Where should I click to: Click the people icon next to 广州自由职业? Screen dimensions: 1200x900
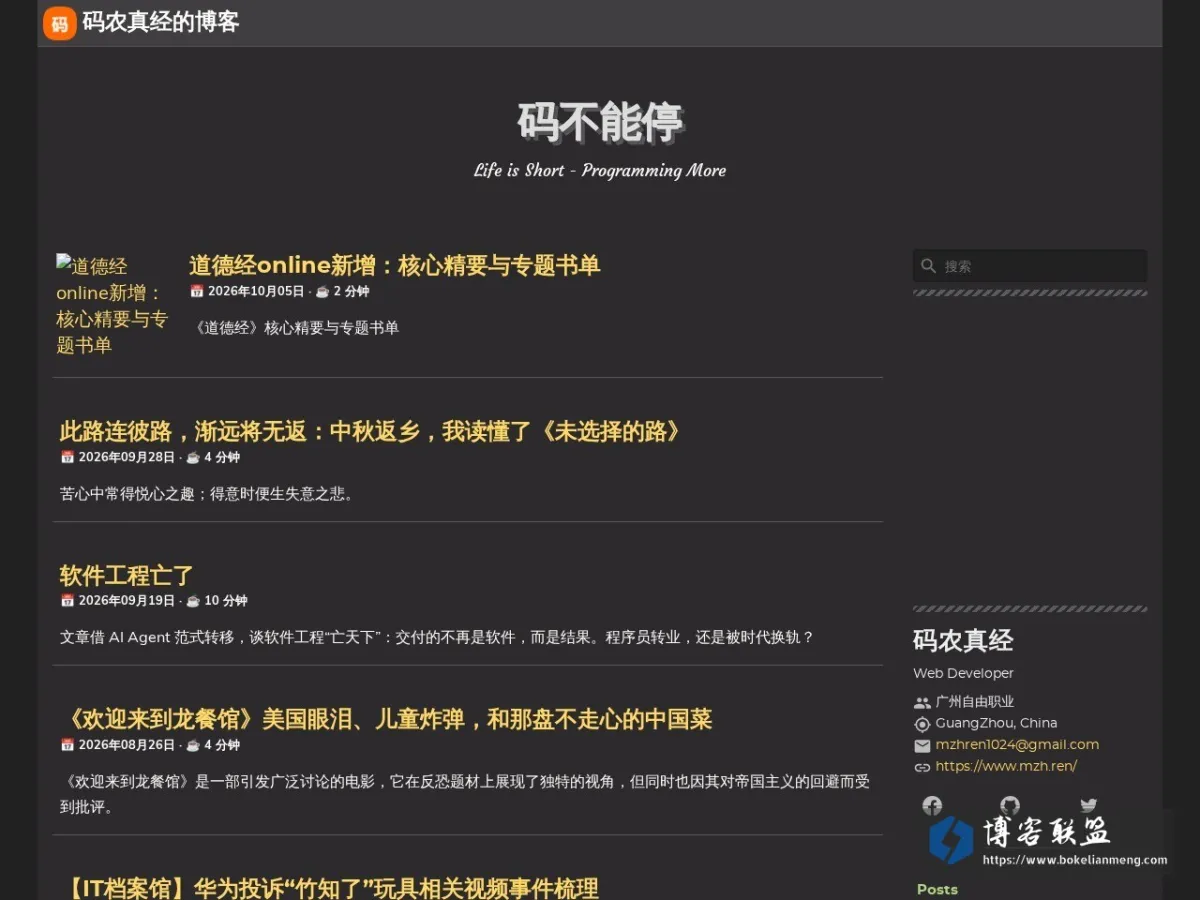tap(922, 702)
